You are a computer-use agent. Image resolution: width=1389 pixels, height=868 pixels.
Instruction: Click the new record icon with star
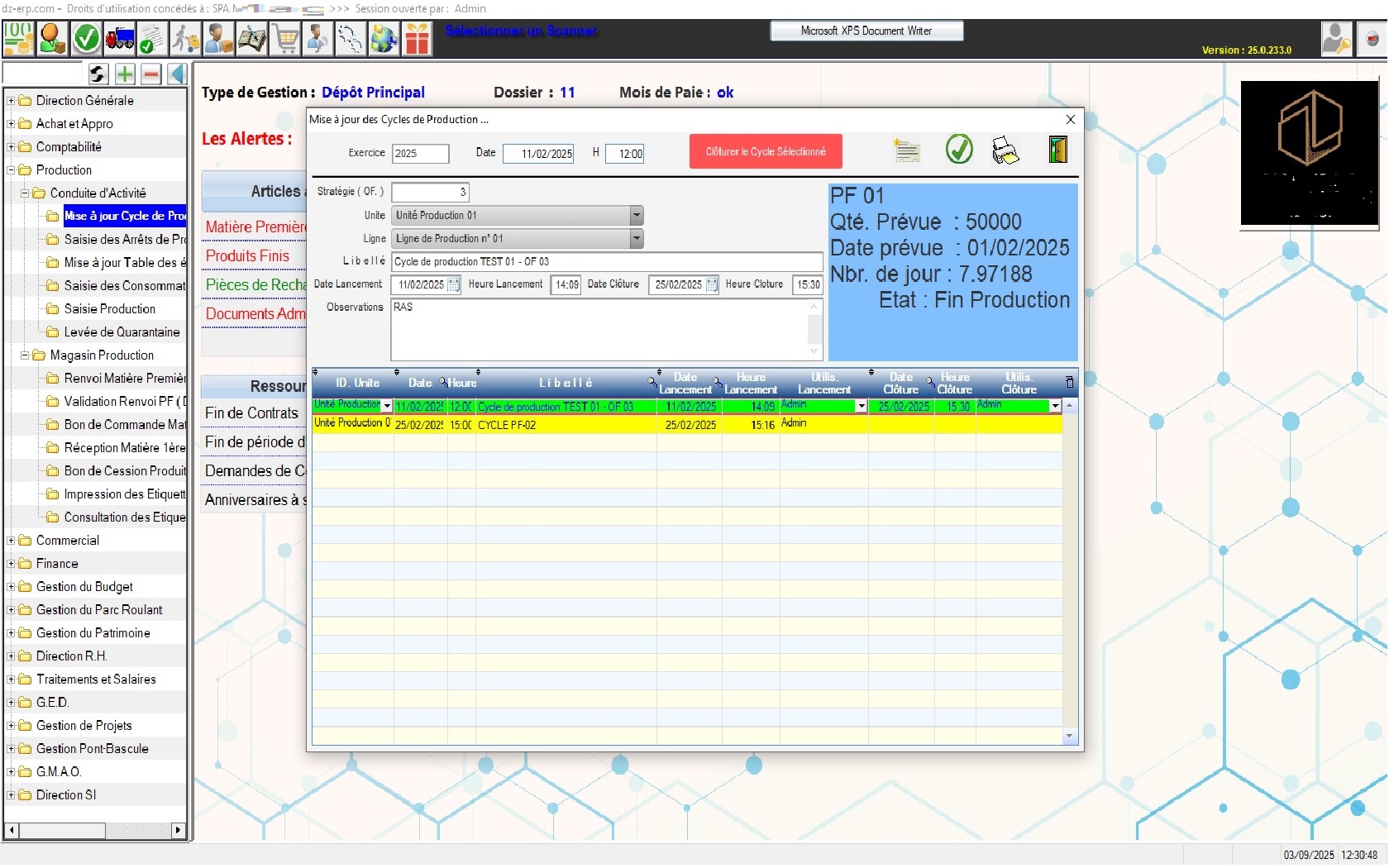tap(907, 150)
